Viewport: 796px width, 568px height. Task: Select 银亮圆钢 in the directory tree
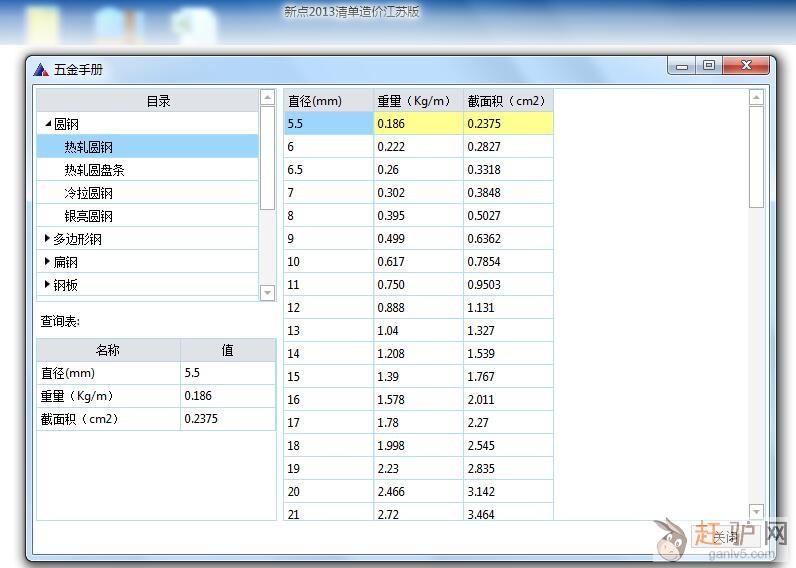[88, 216]
